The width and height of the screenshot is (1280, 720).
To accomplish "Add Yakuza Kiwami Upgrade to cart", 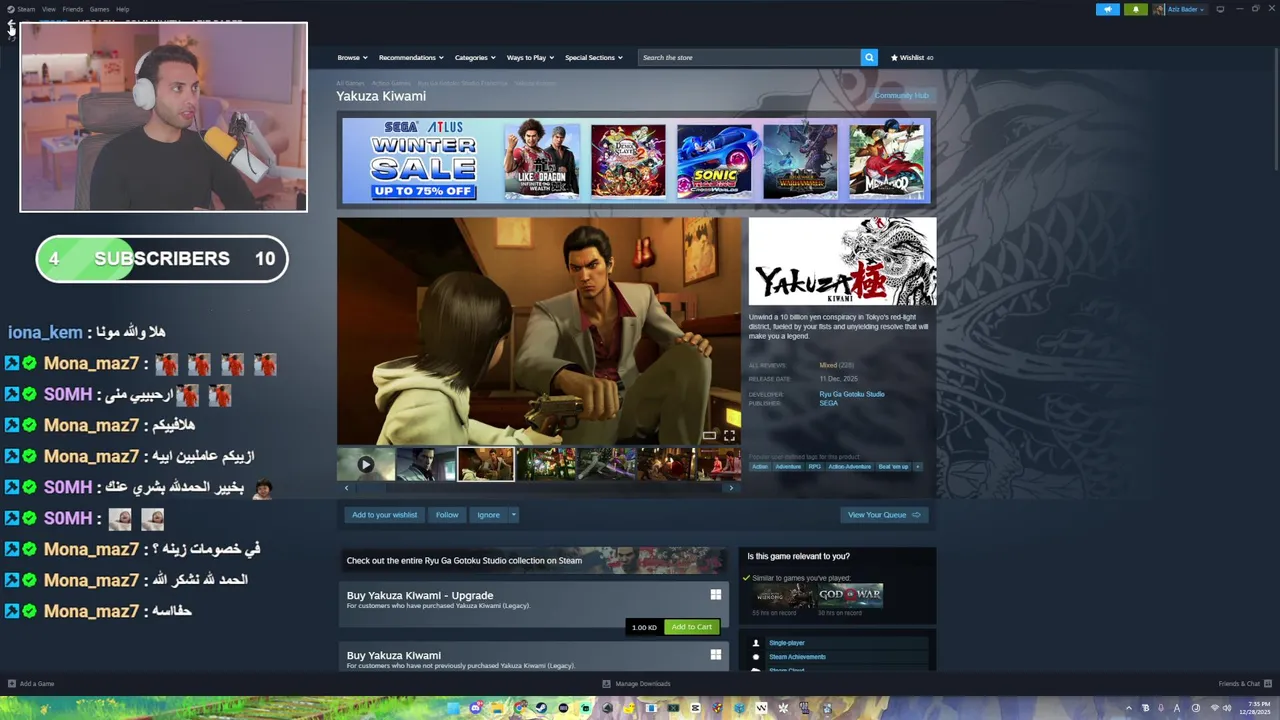I will [692, 627].
